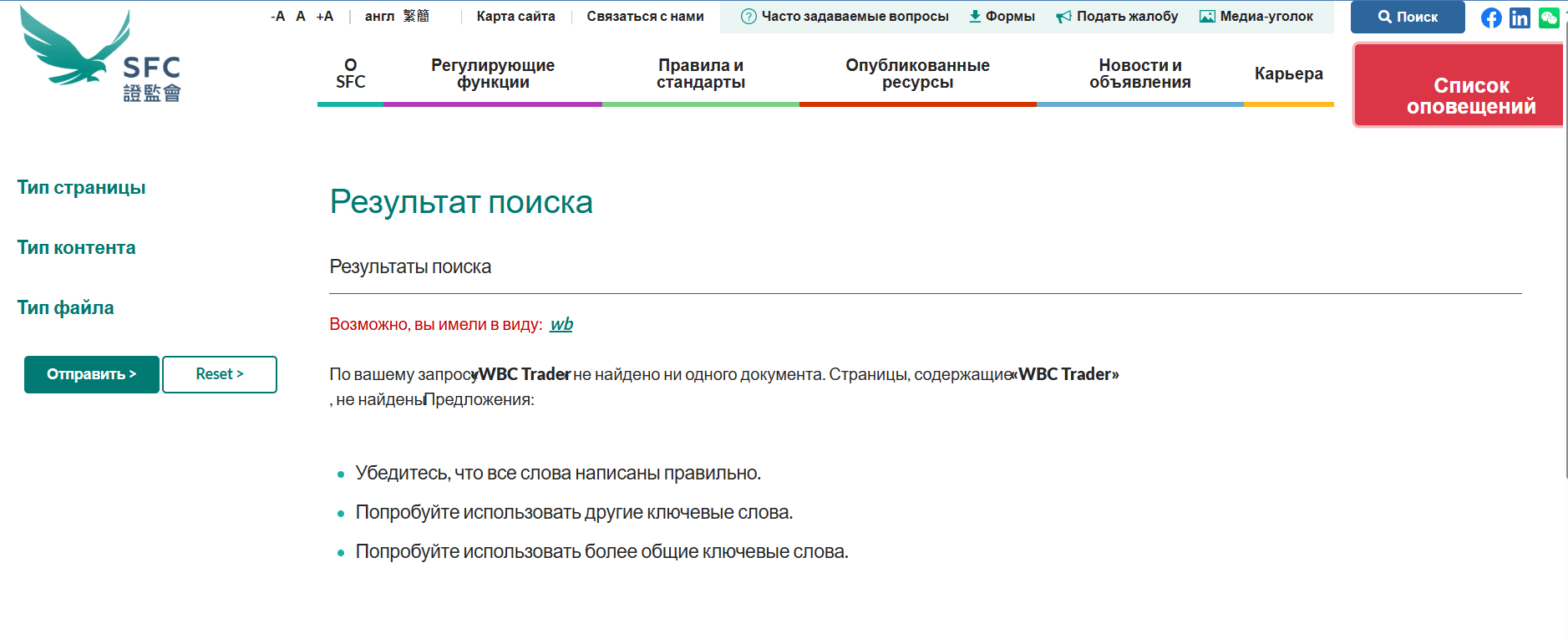
Task: Increase font size with +A
Action: coord(325,16)
